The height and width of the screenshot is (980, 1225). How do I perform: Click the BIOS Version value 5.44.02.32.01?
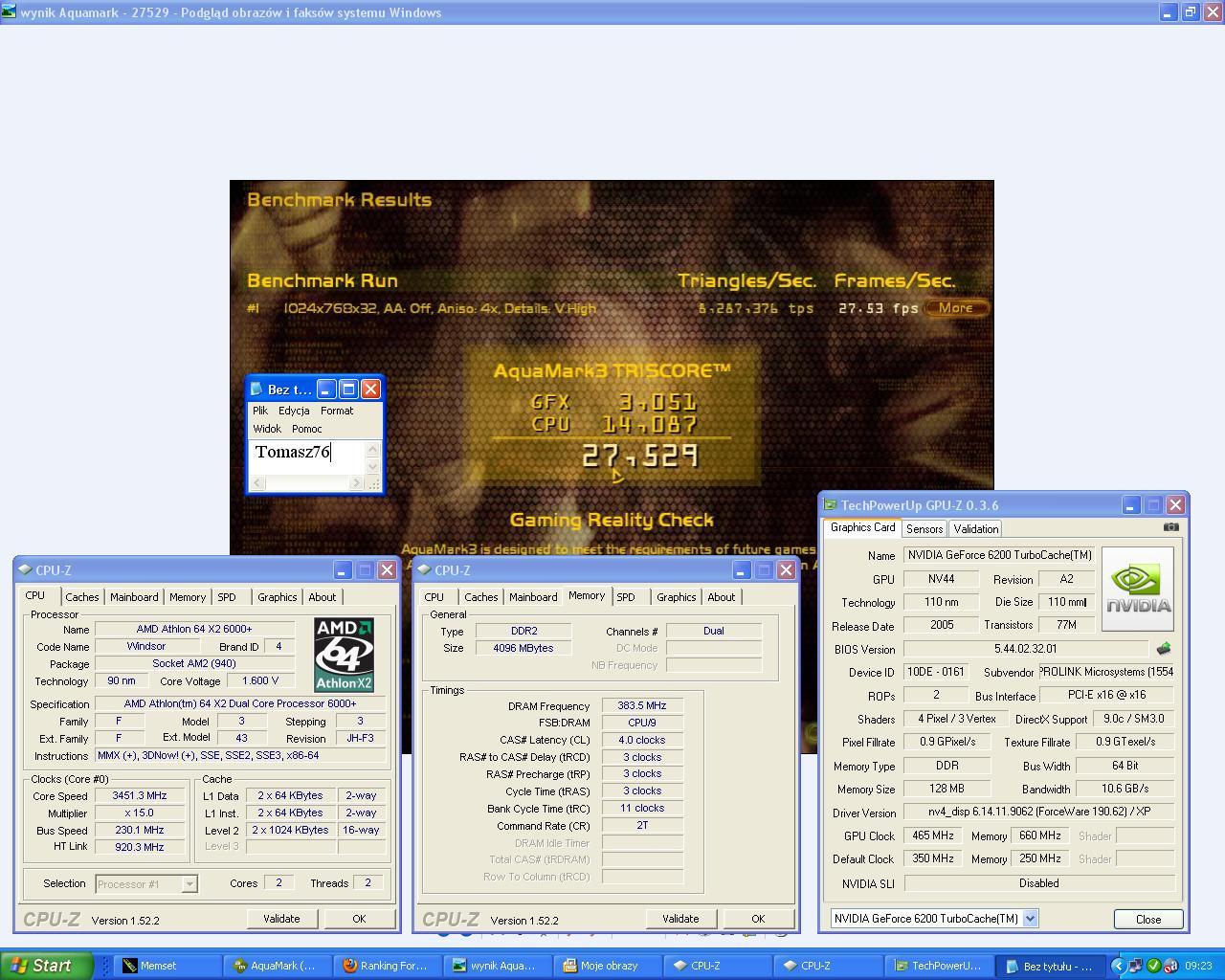pos(1025,649)
